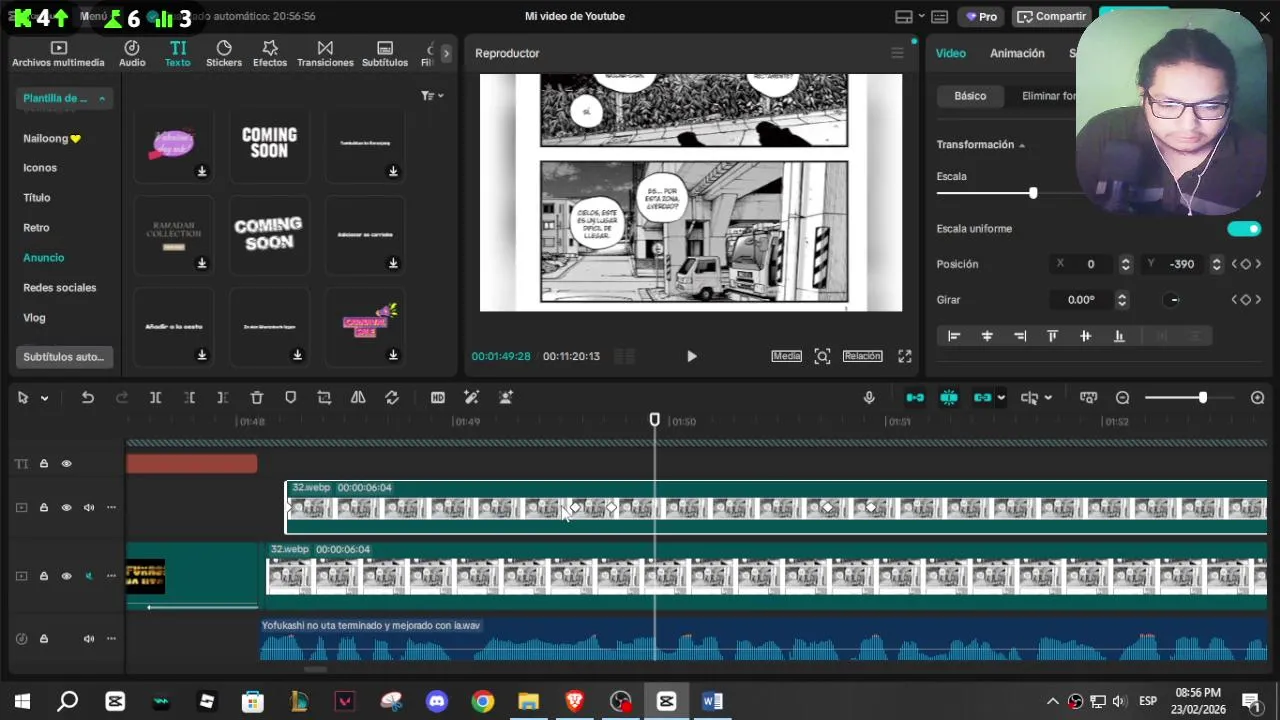Screen dimensions: 1280x720
Task: Add a marker with the shield icon
Action: click(290, 398)
